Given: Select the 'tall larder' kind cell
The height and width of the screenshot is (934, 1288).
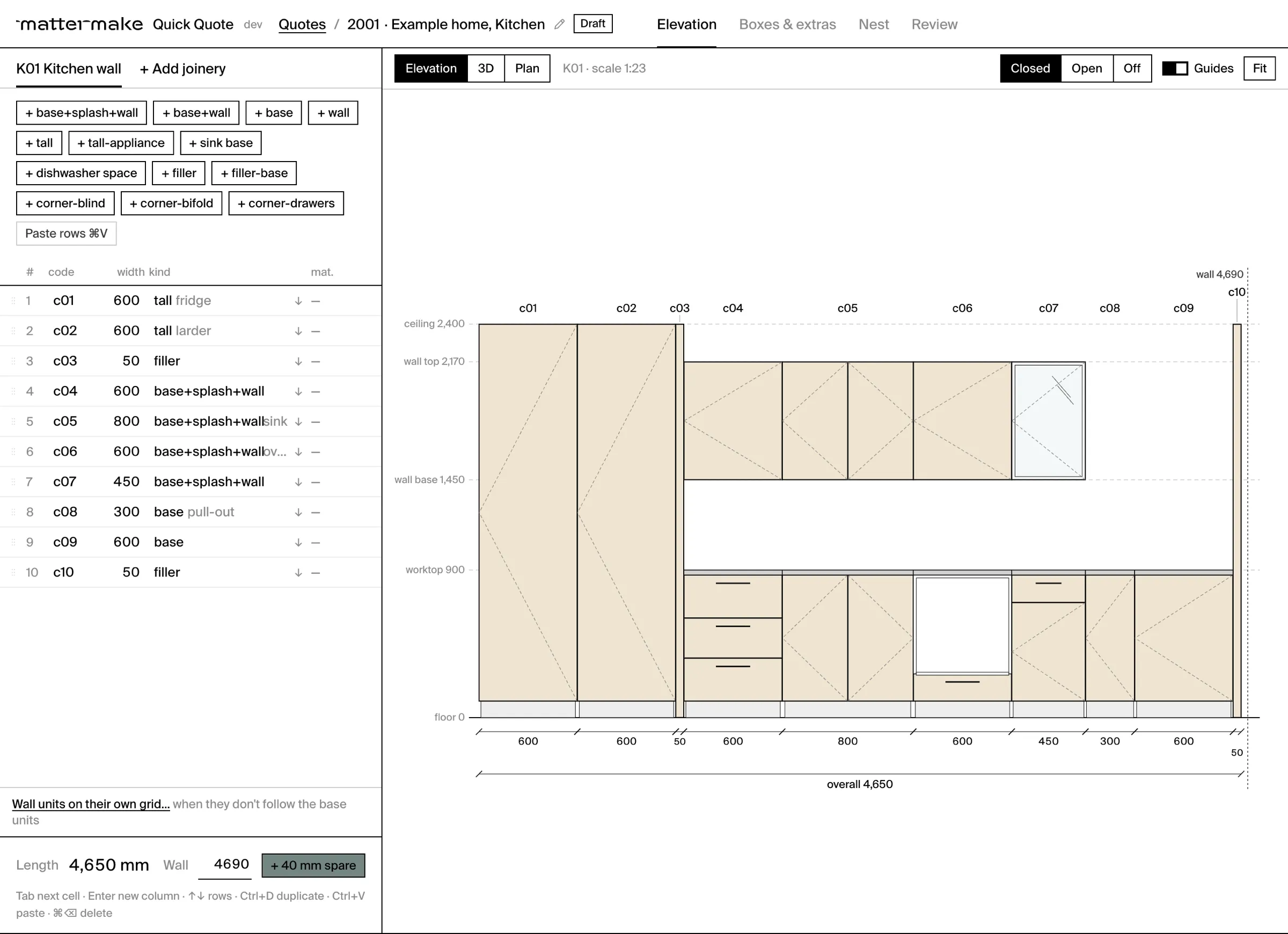Looking at the screenshot, I should pyautogui.click(x=182, y=331).
